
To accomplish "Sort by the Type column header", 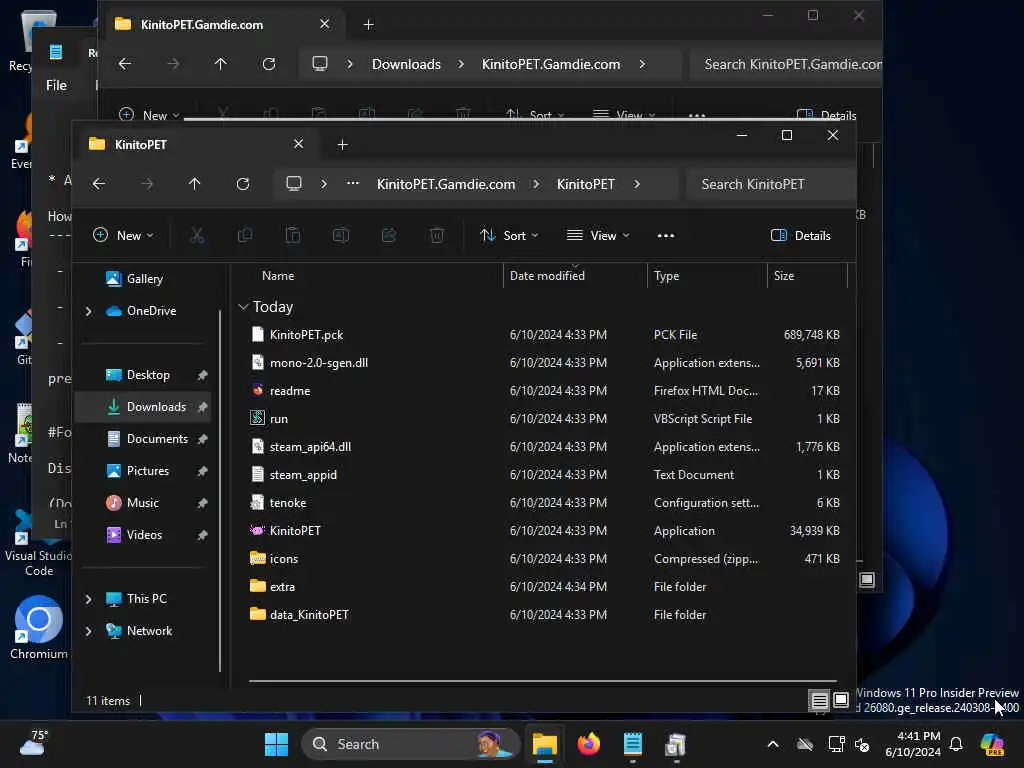I will point(666,276).
